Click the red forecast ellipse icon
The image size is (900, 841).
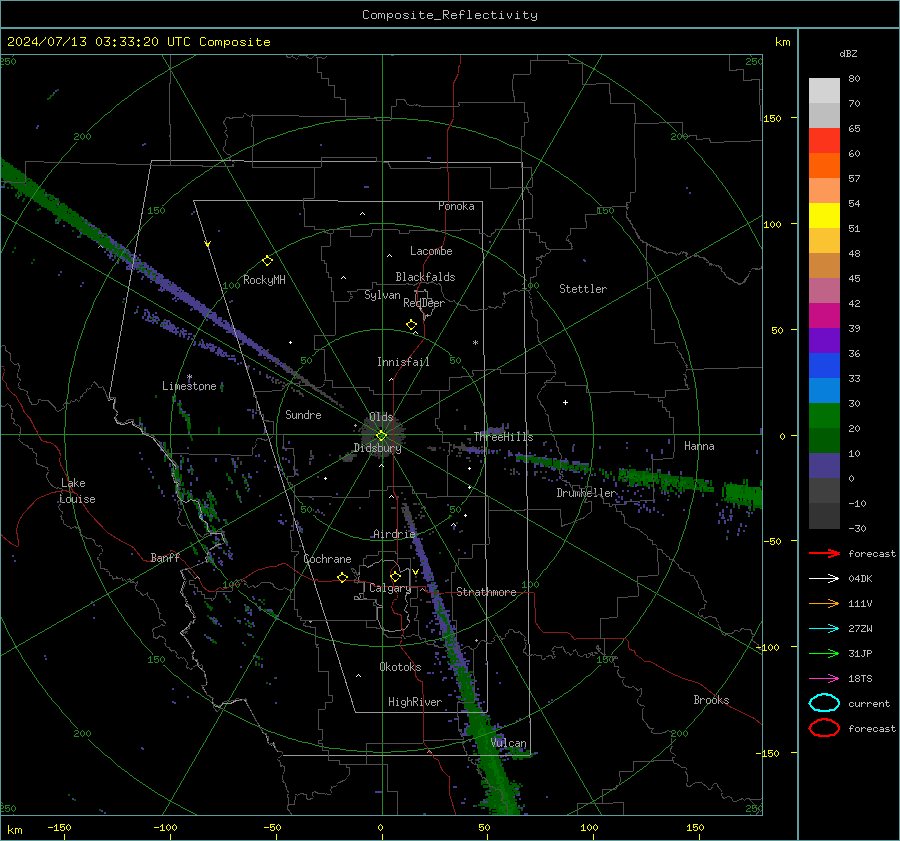(x=824, y=728)
